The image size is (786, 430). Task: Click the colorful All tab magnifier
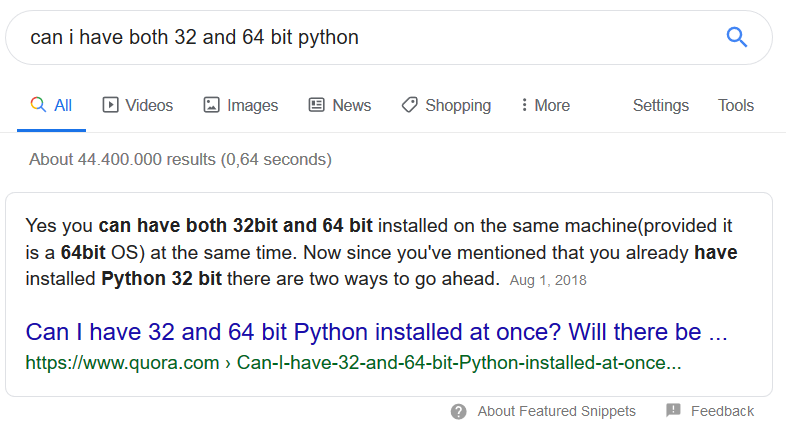[x=38, y=104]
